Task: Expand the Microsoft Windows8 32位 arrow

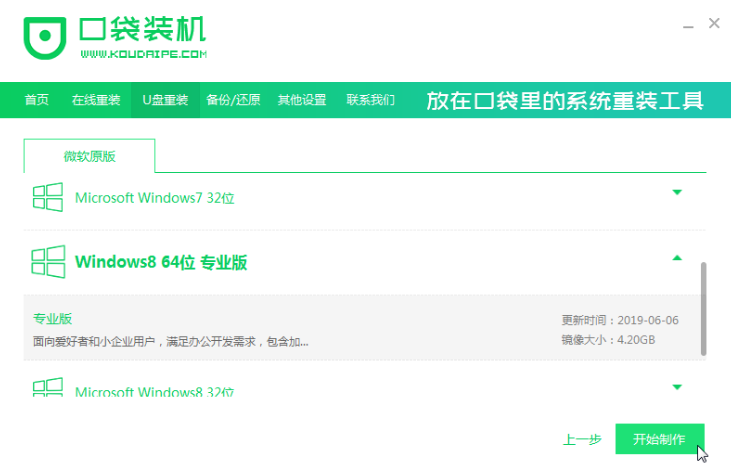Action: pos(677,386)
